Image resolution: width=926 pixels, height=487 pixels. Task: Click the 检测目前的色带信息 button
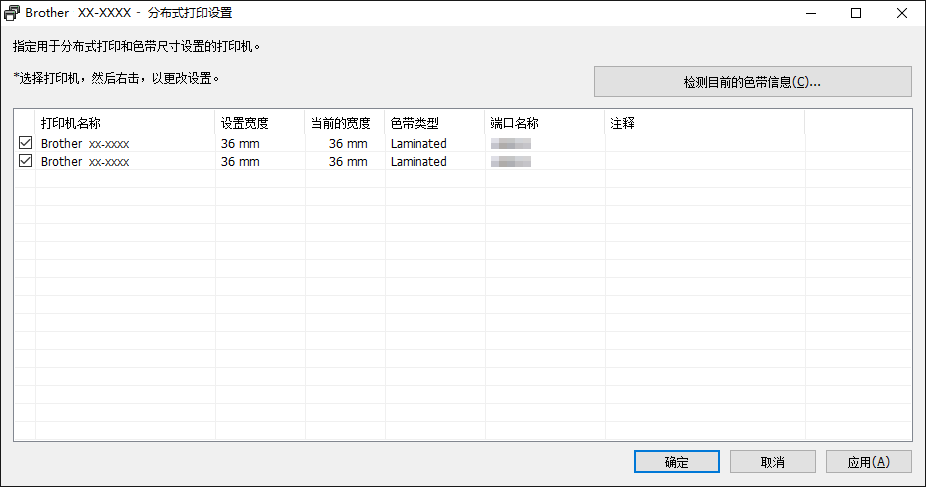(x=752, y=82)
